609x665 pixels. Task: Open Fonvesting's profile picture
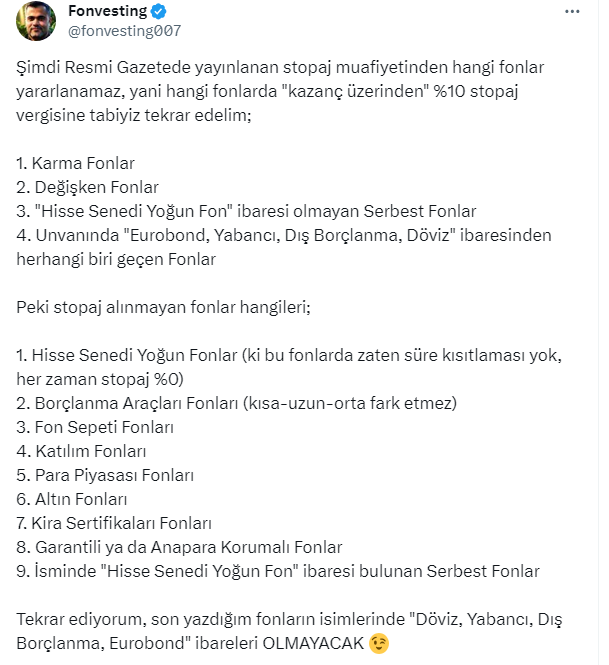pyautogui.click(x=36, y=21)
